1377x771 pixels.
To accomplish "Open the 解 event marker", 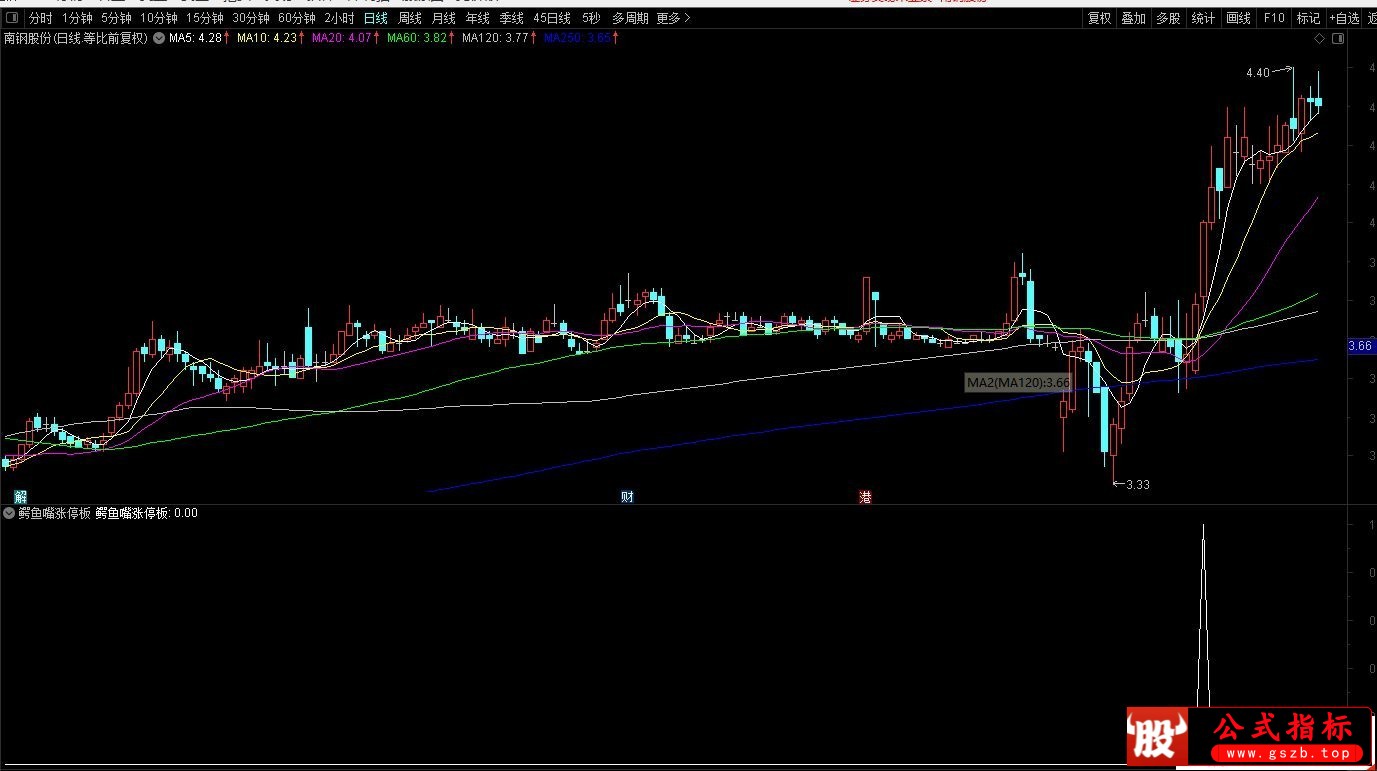I will click(x=20, y=497).
